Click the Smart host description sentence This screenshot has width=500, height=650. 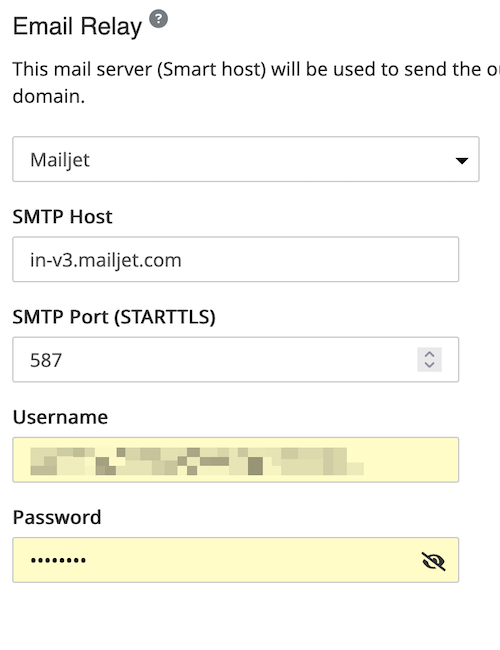coord(256,82)
